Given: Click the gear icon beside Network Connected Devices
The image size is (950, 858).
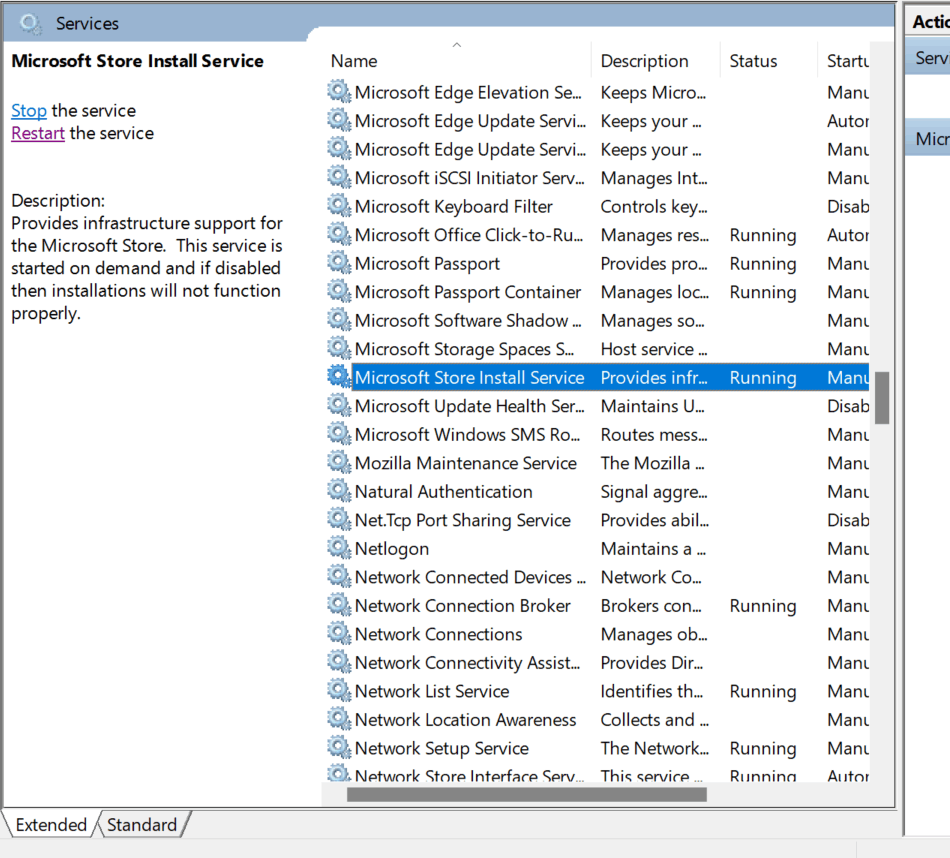Looking at the screenshot, I should point(339,576).
